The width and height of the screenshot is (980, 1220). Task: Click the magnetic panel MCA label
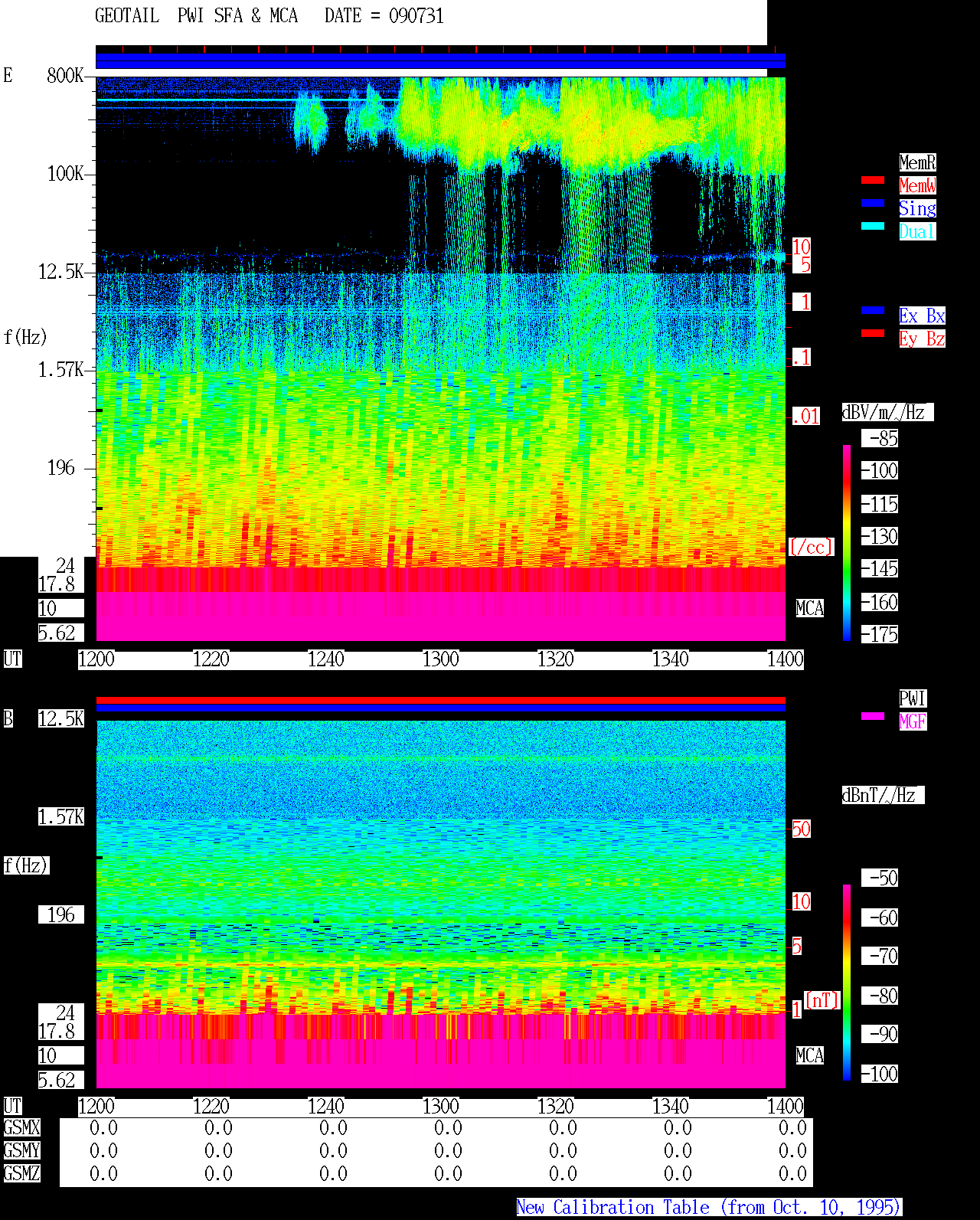(810, 1056)
